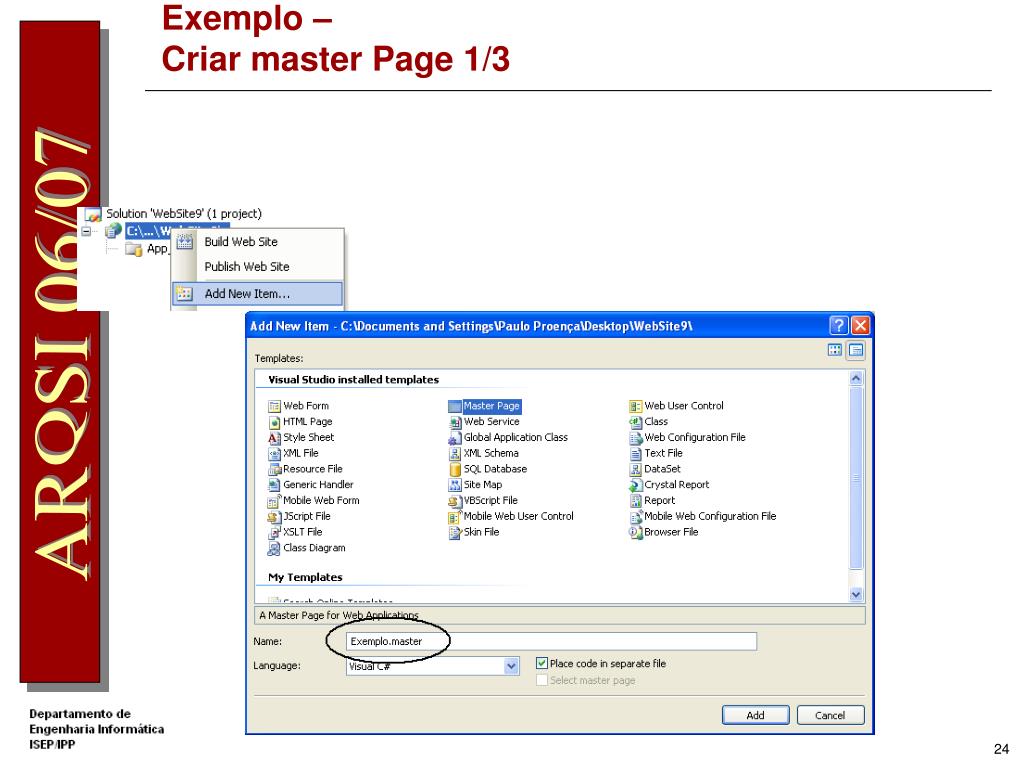Choose the Site Map template icon
1024x768 pixels.
(455, 485)
